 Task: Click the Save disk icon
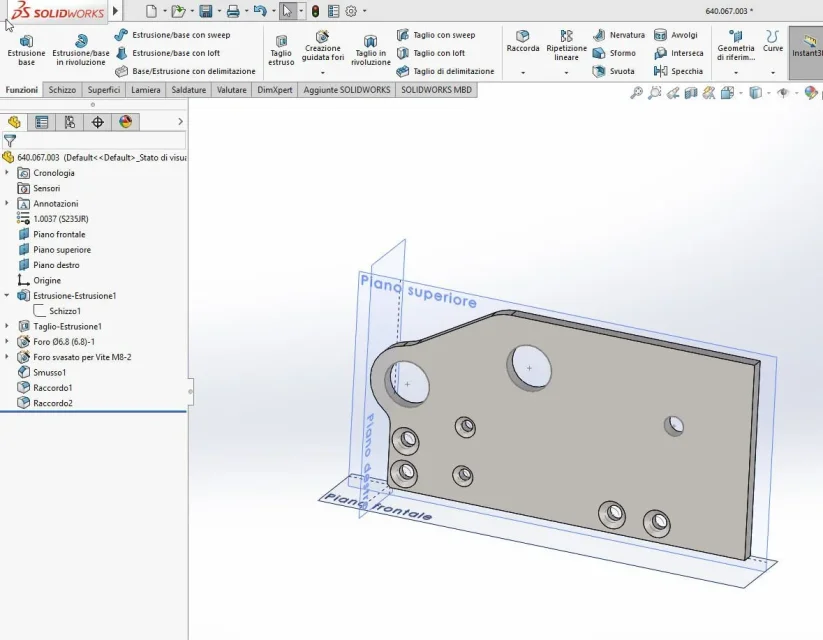pos(206,11)
